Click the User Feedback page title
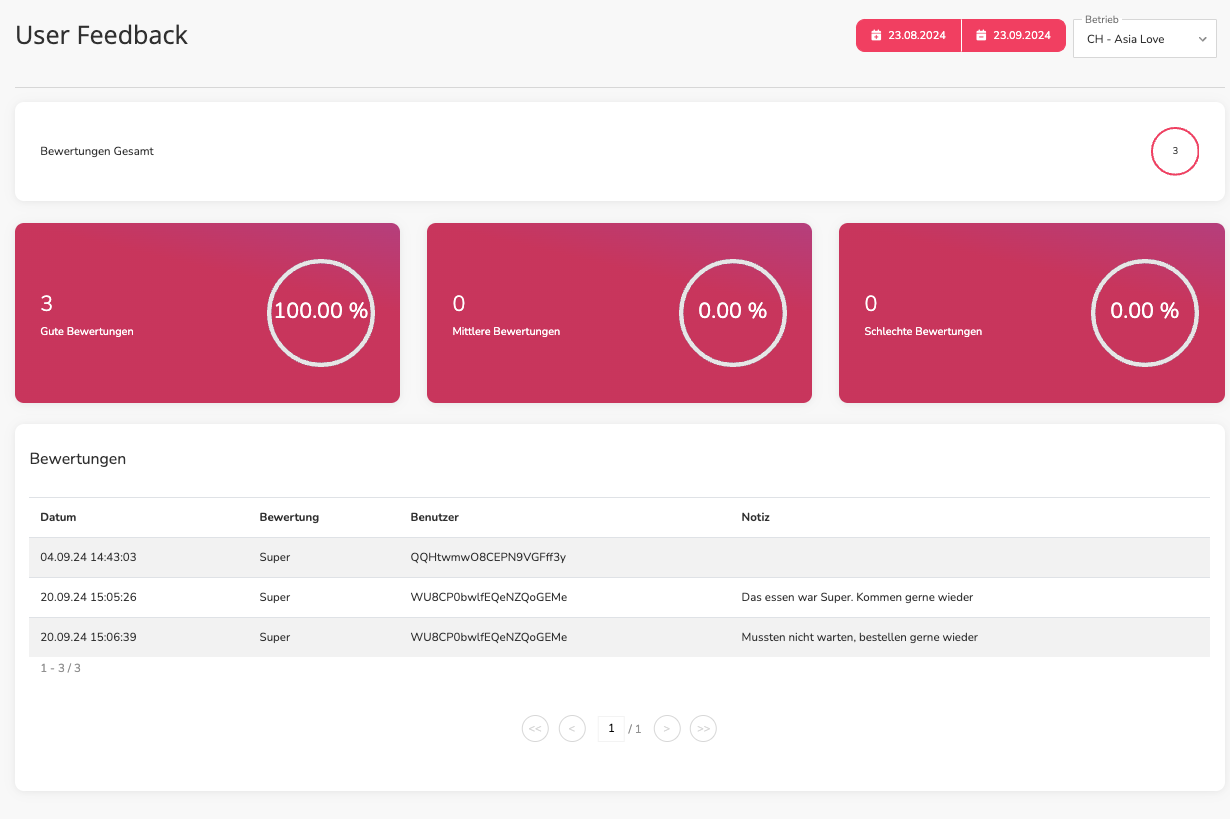This screenshot has height=819, width=1230. point(102,35)
